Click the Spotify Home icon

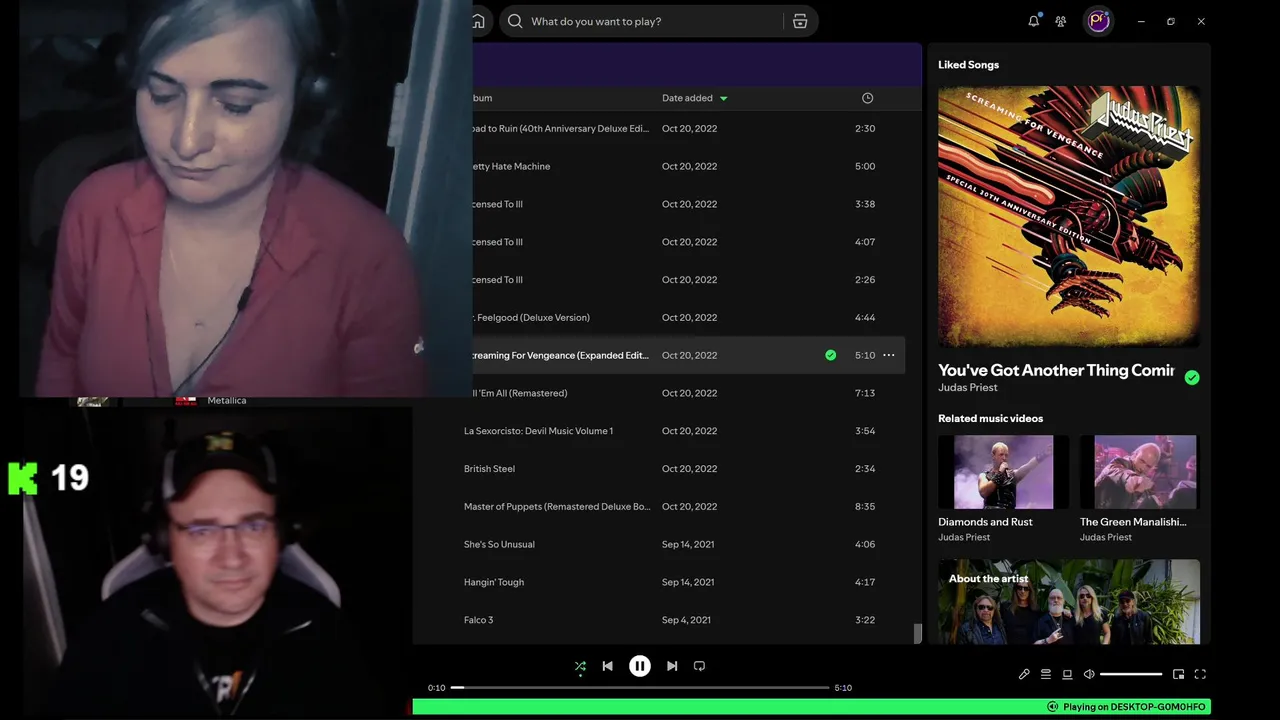[479, 21]
